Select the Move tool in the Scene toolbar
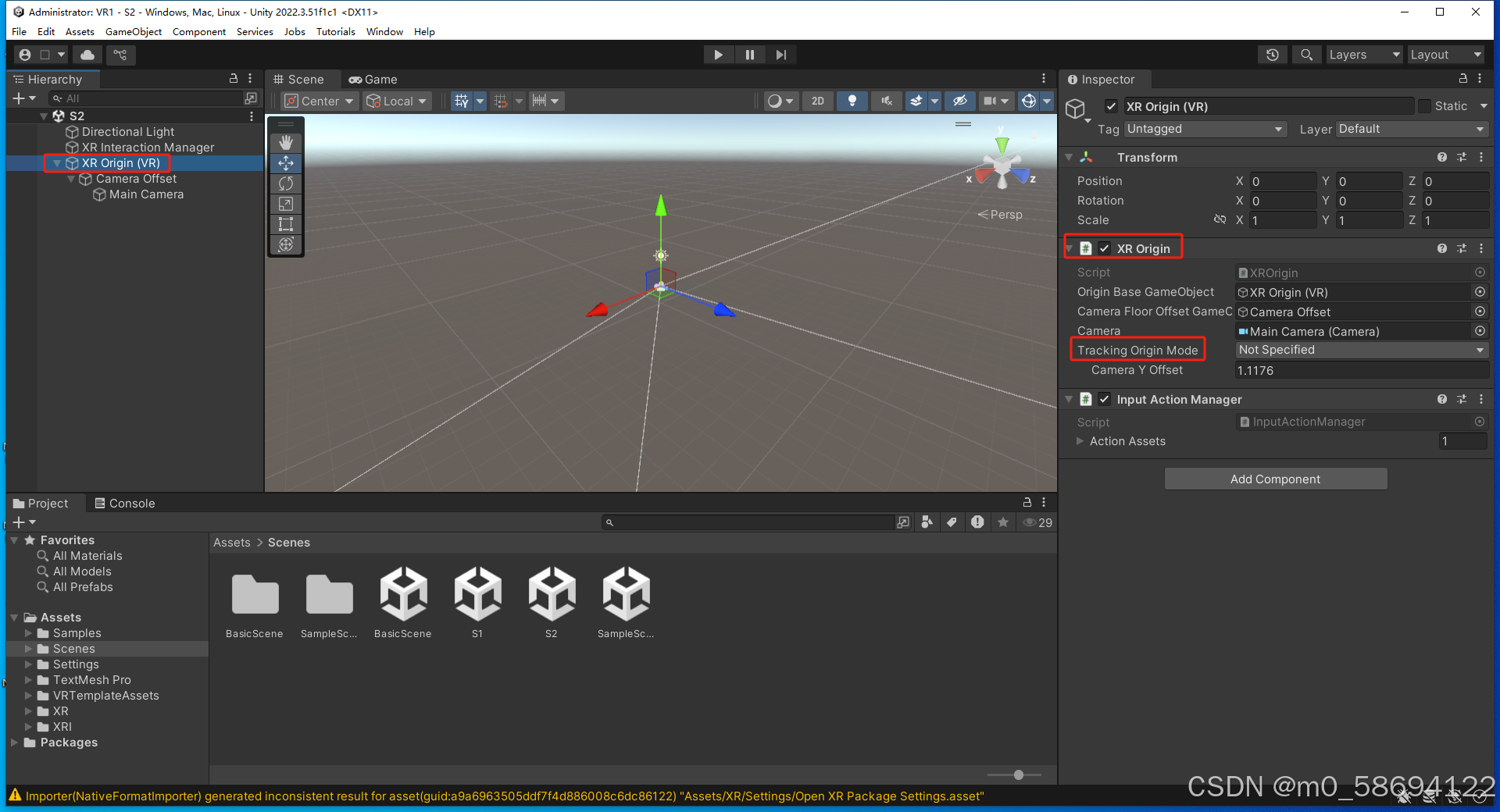The height and width of the screenshot is (812, 1500). [285, 163]
